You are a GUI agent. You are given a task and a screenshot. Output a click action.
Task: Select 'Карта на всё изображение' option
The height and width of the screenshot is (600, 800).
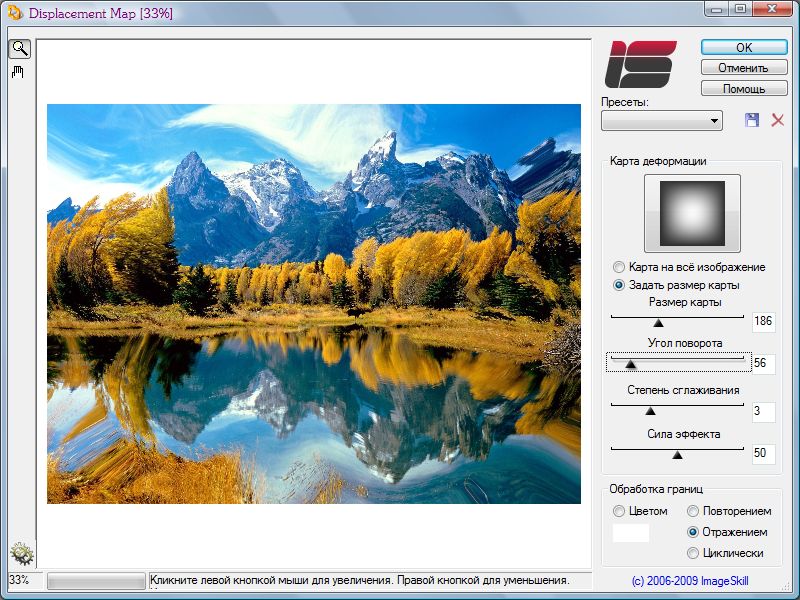(620, 268)
